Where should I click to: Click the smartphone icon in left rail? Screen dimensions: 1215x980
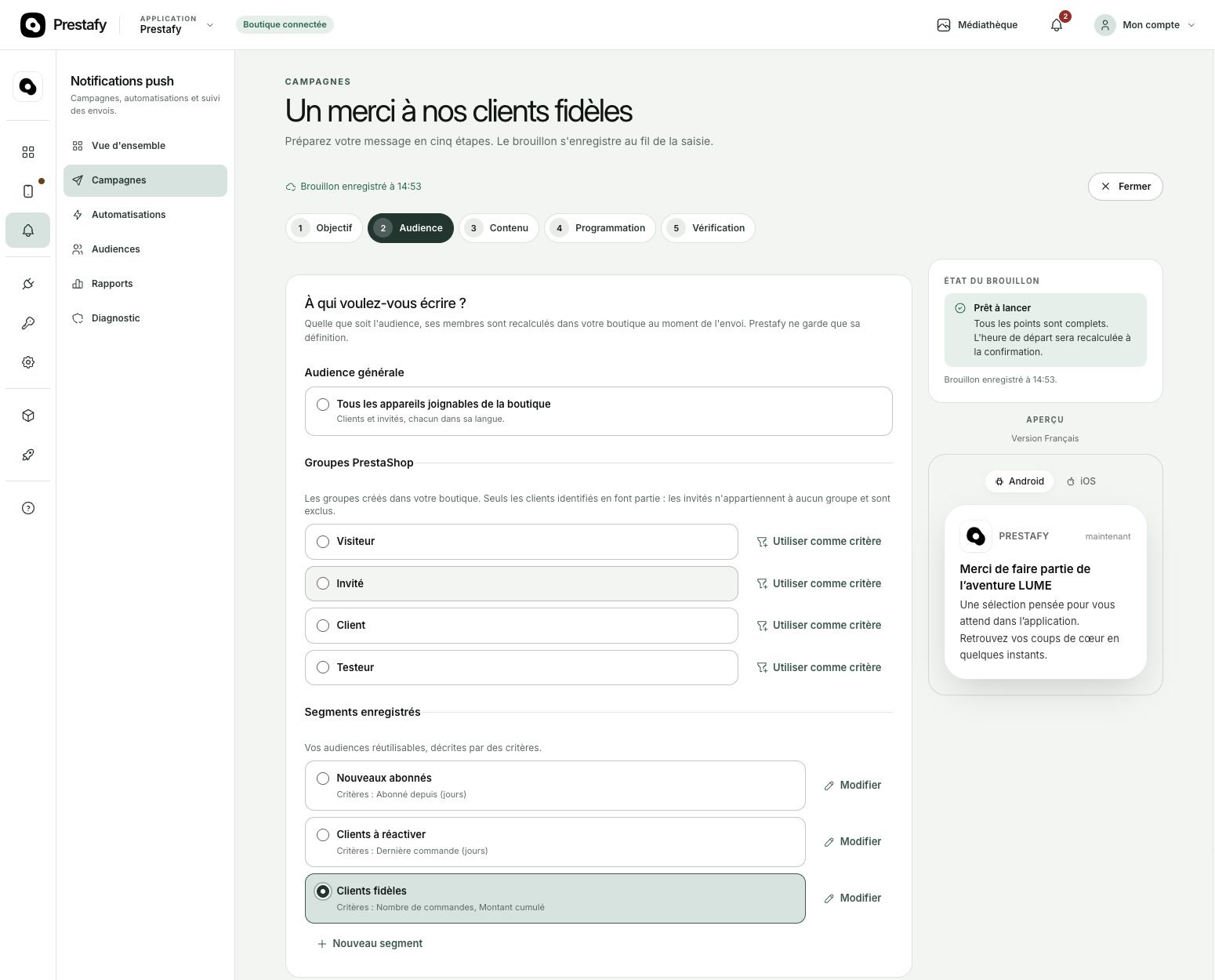pos(28,191)
